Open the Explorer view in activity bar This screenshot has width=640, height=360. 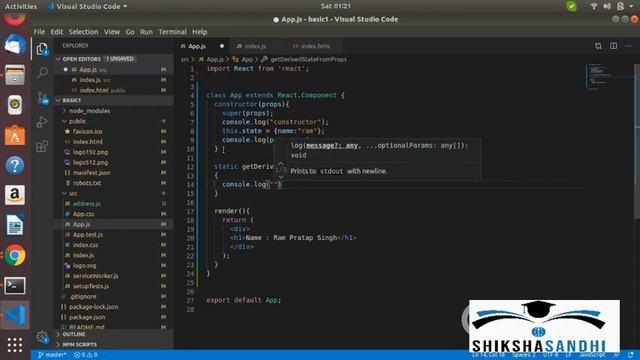click(42, 49)
